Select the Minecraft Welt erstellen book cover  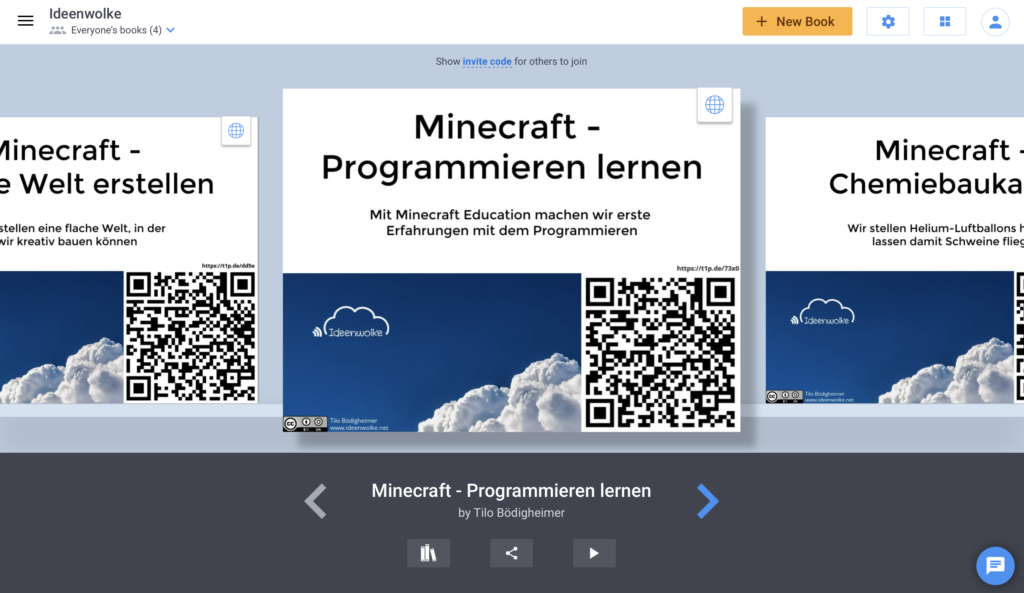coord(129,260)
